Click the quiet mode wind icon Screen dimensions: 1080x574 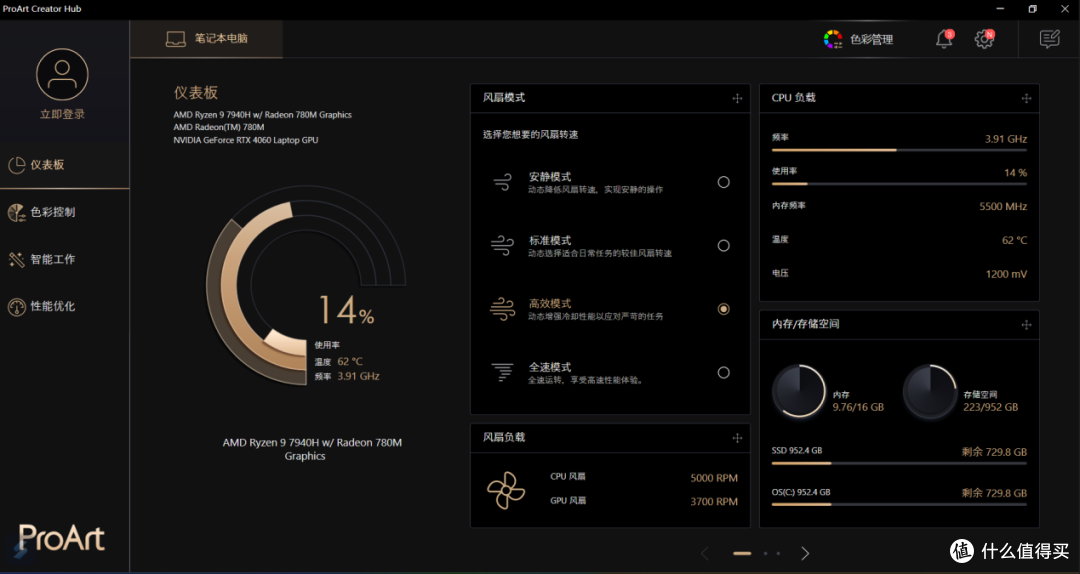[x=502, y=182]
